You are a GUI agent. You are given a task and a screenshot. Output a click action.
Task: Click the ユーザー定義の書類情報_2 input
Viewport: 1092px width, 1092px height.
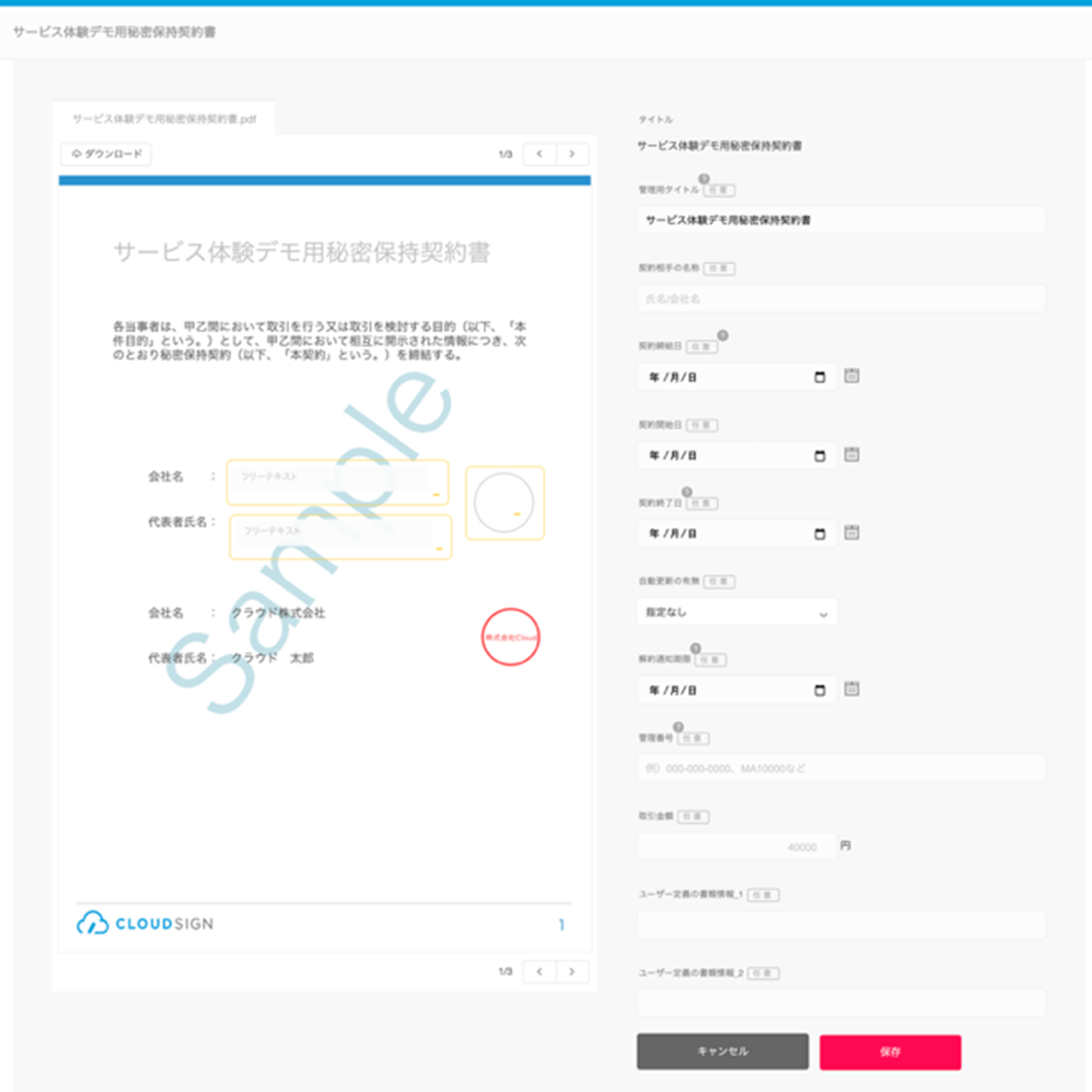tap(841, 1003)
